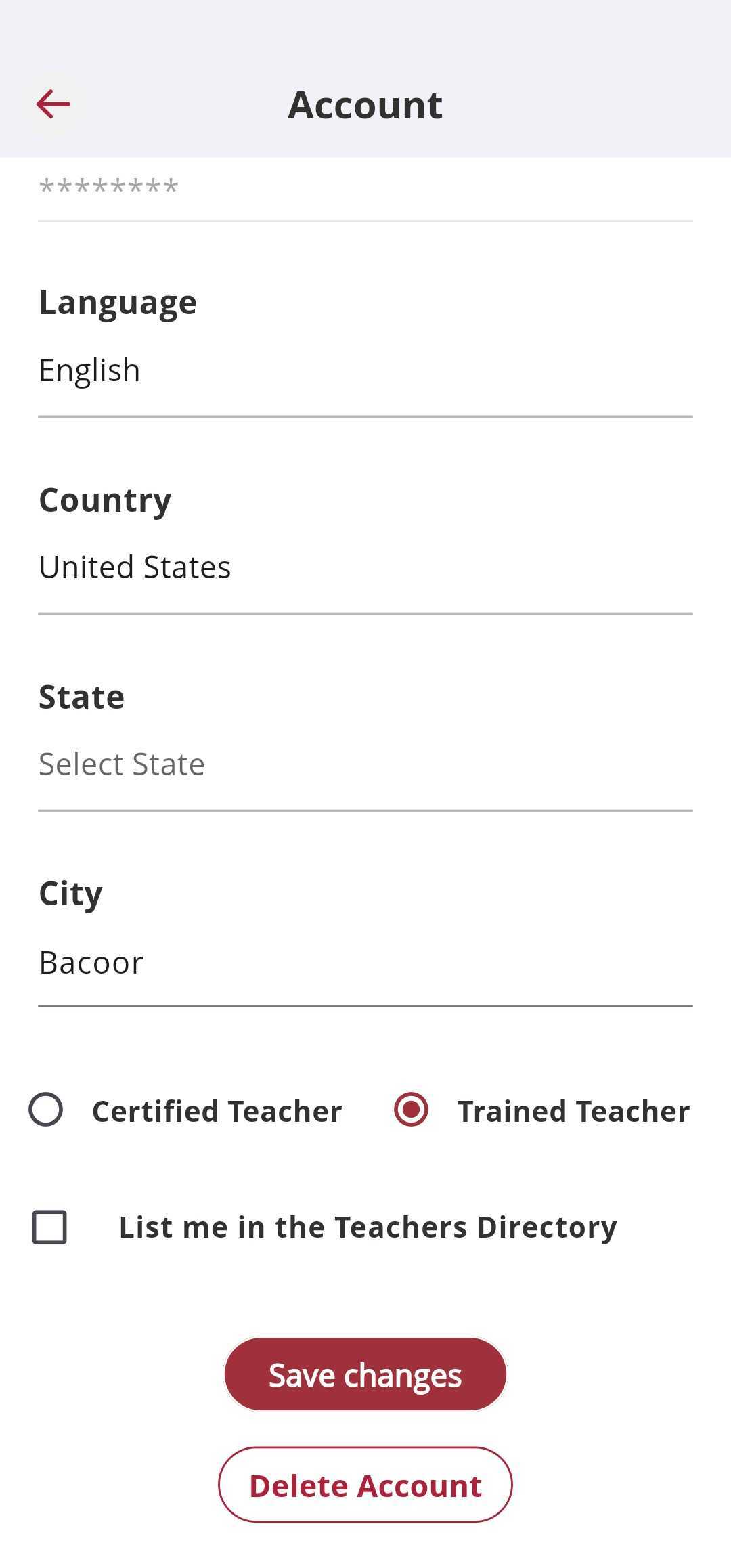Click the Save changes button

365,1374
